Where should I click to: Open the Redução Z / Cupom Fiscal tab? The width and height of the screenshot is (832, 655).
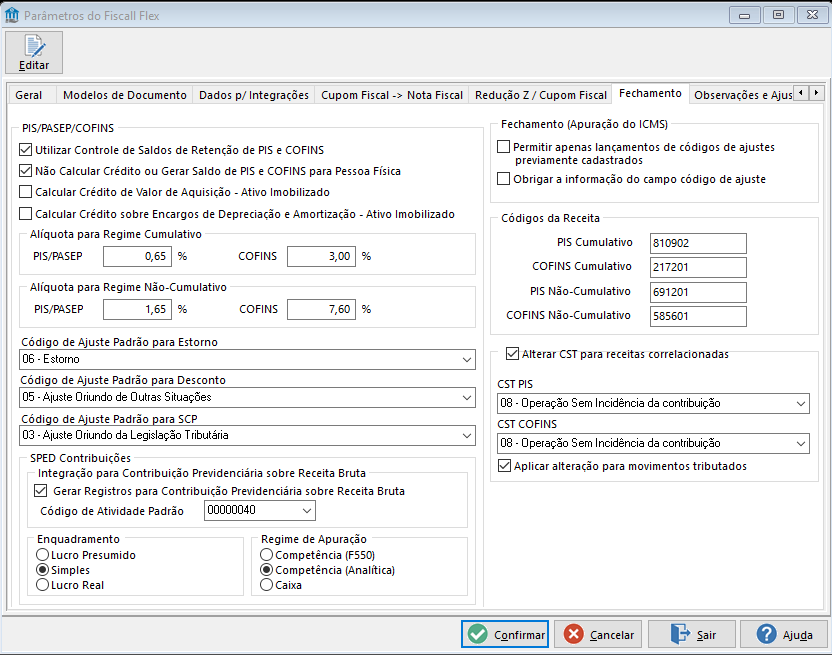click(541, 95)
